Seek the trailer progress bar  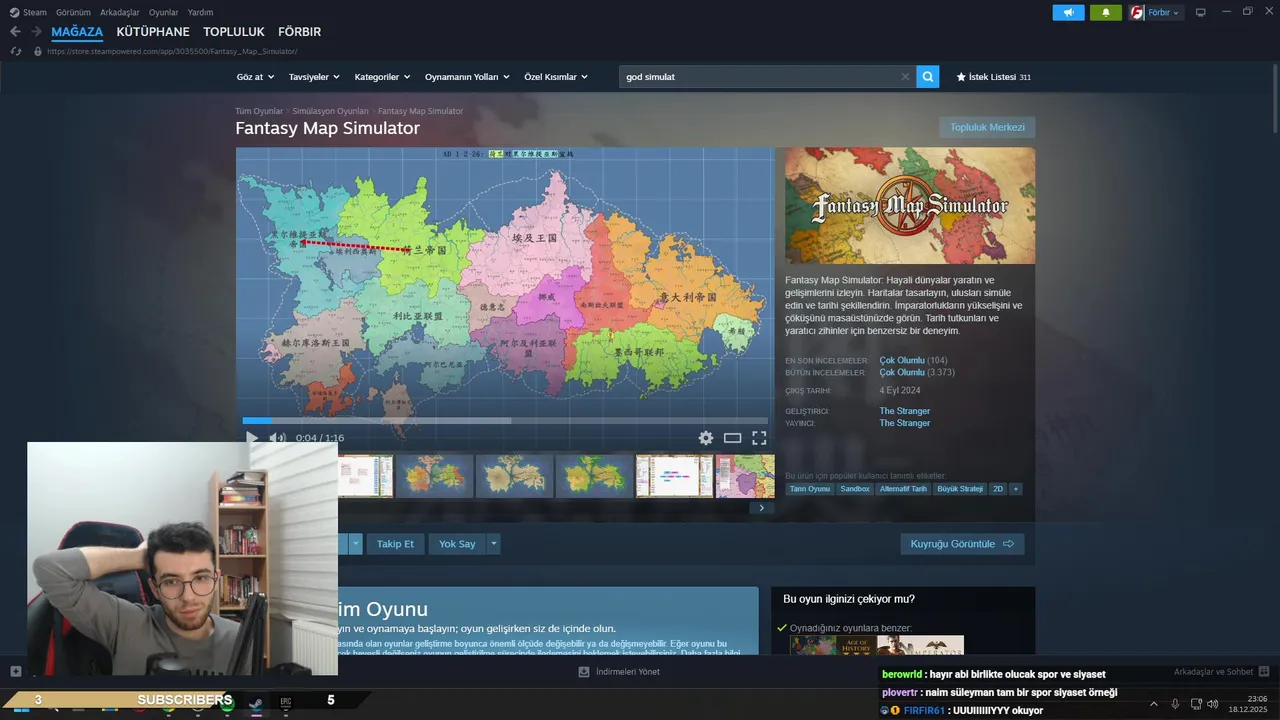click(505, 421)
